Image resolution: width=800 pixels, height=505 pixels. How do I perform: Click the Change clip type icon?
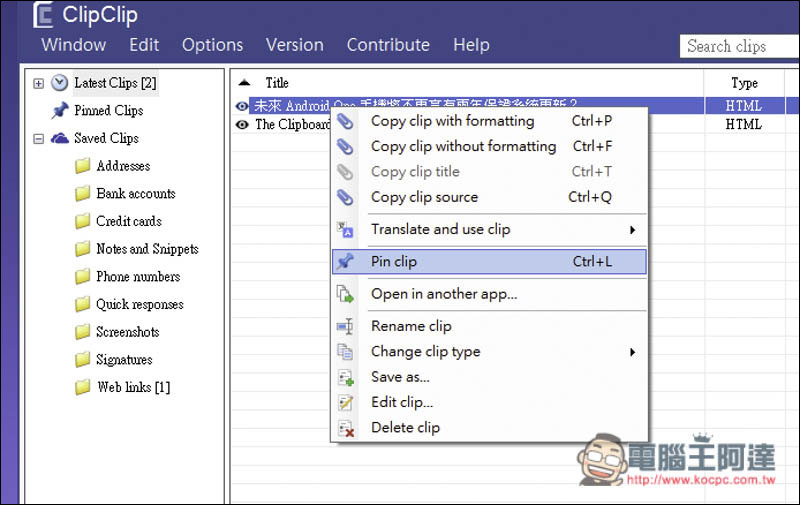pos(345,351)
